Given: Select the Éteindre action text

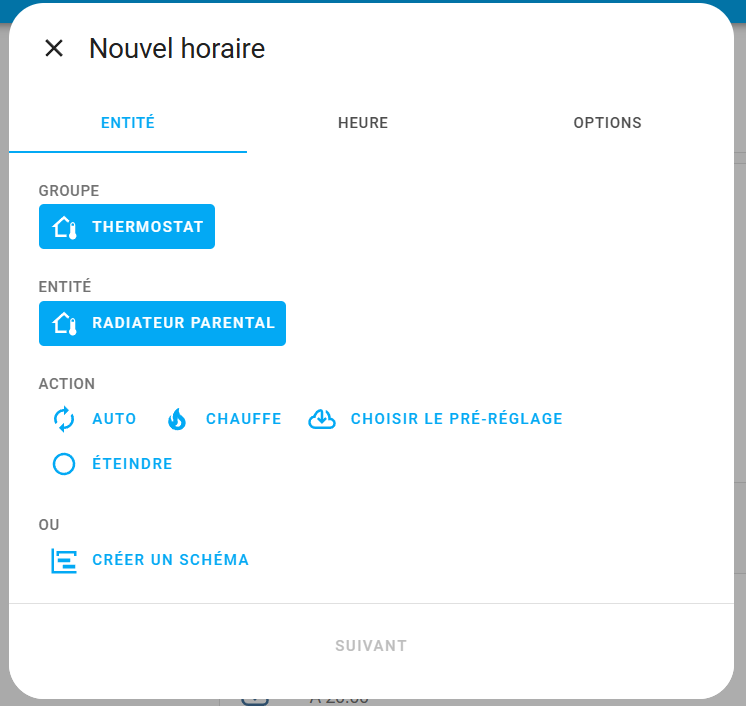Looking at the screenshot, I should coord(132,464).
